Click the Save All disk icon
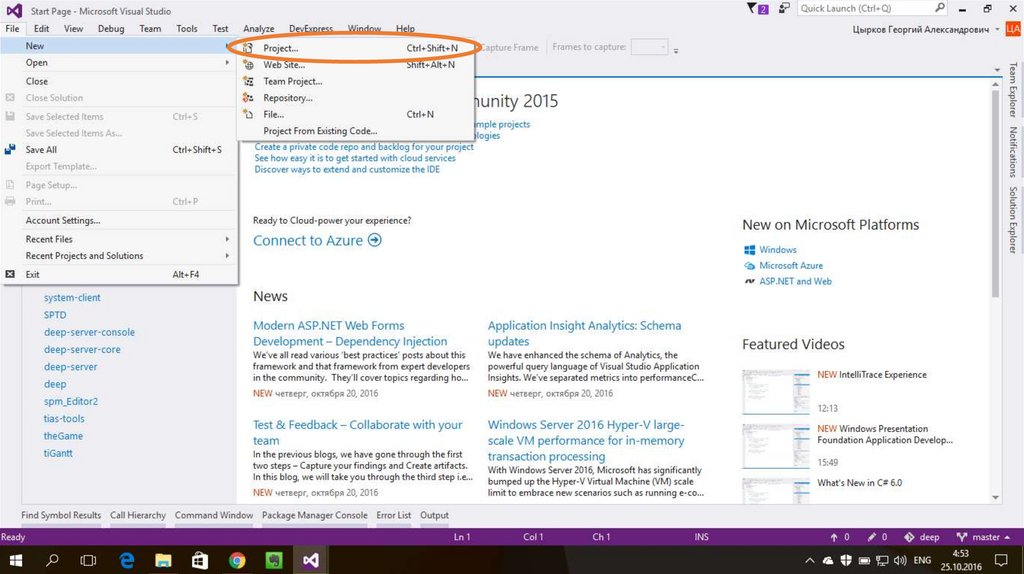1024x574 pixels. tap(11, 150)
